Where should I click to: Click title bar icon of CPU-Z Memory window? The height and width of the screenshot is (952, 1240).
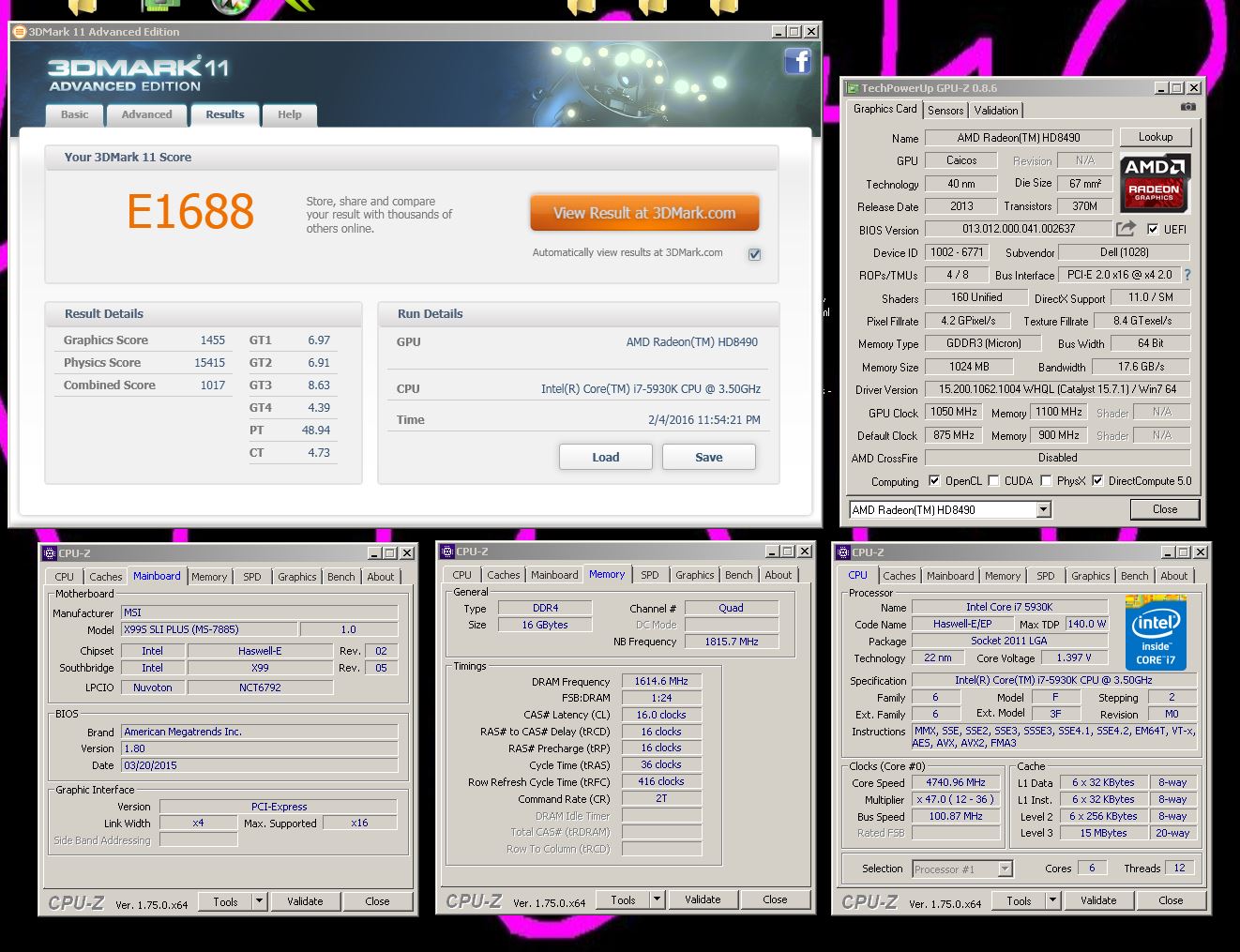point(448,552)
